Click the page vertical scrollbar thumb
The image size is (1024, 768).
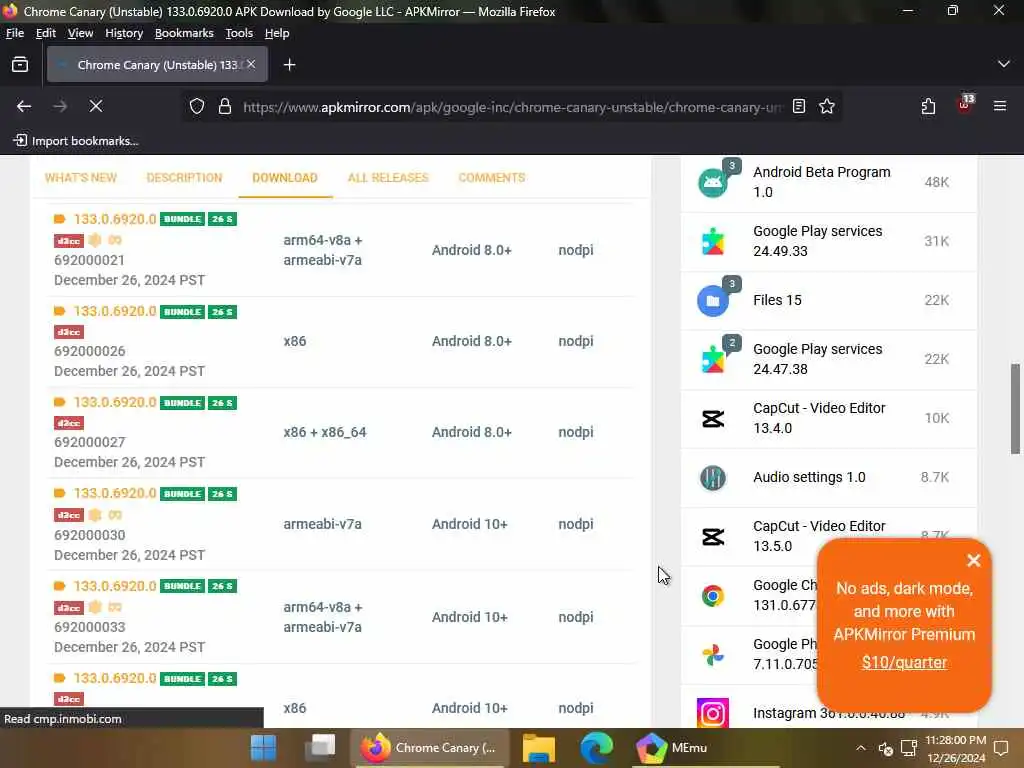click(x=1015, y=408)
